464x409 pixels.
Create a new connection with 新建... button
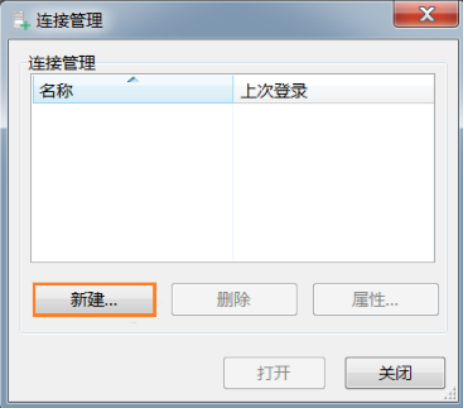(94, 300)
